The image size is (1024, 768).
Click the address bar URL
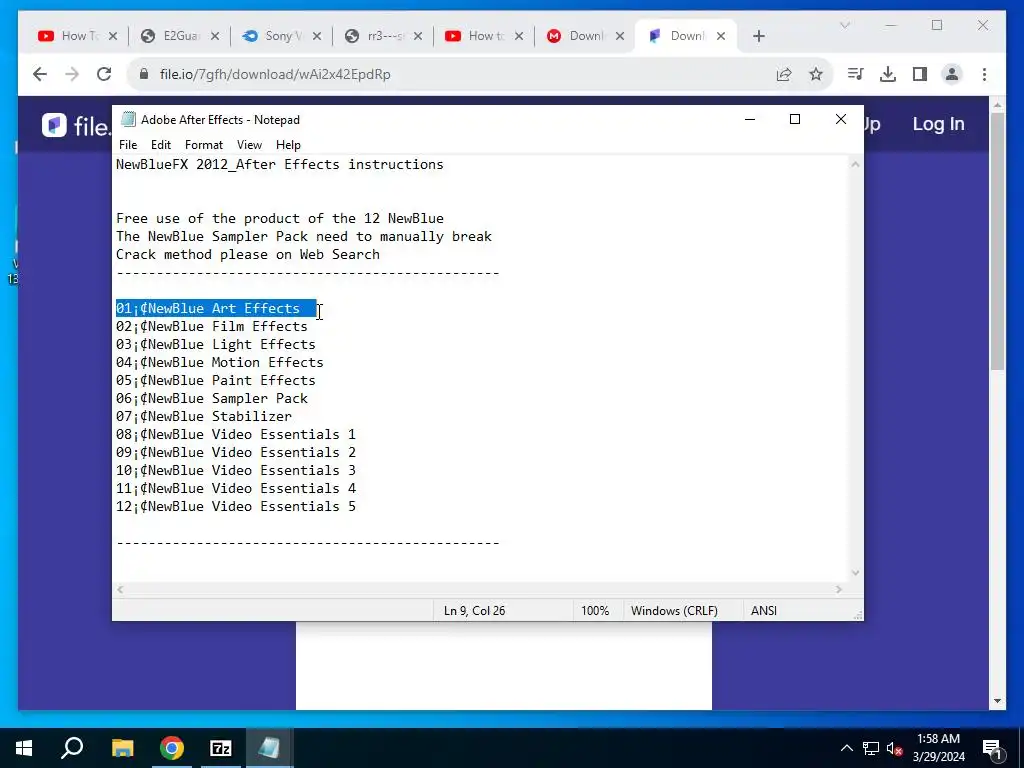coord(275,74)
